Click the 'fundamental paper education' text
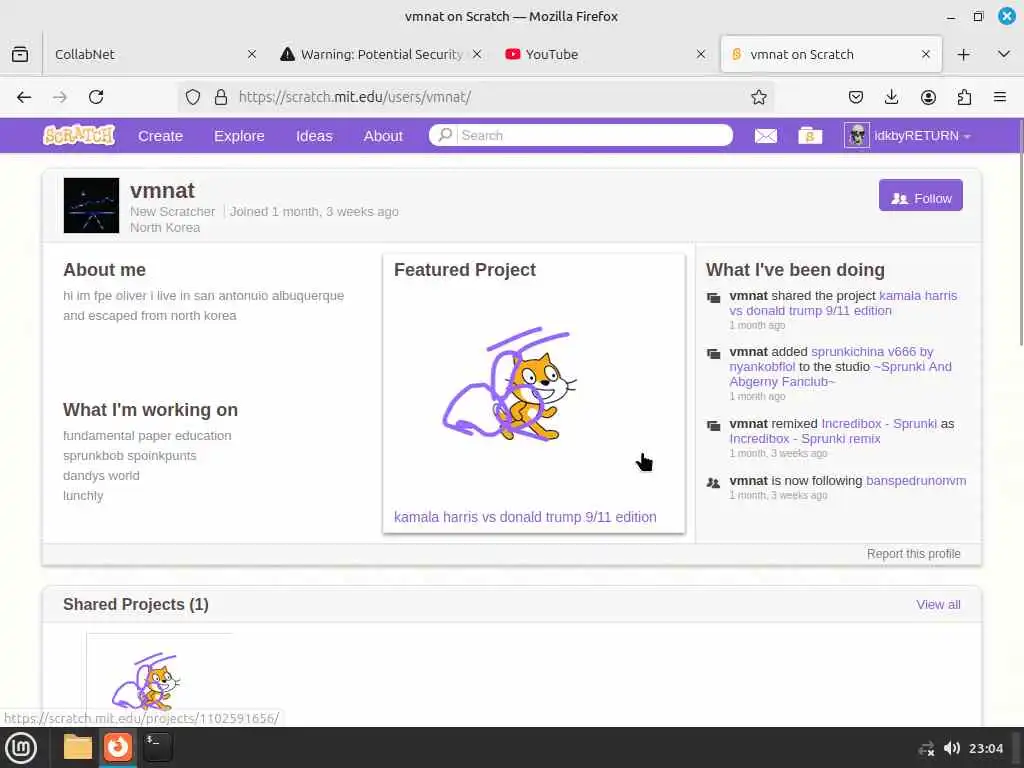This screenshot has height=768, width=1024. (x=147, y=436)
